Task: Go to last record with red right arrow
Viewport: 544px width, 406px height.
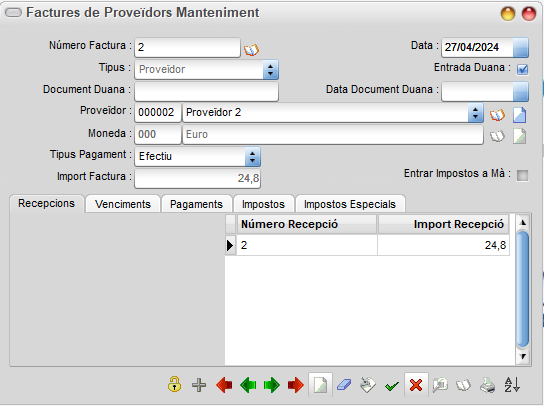Action: 296,385
